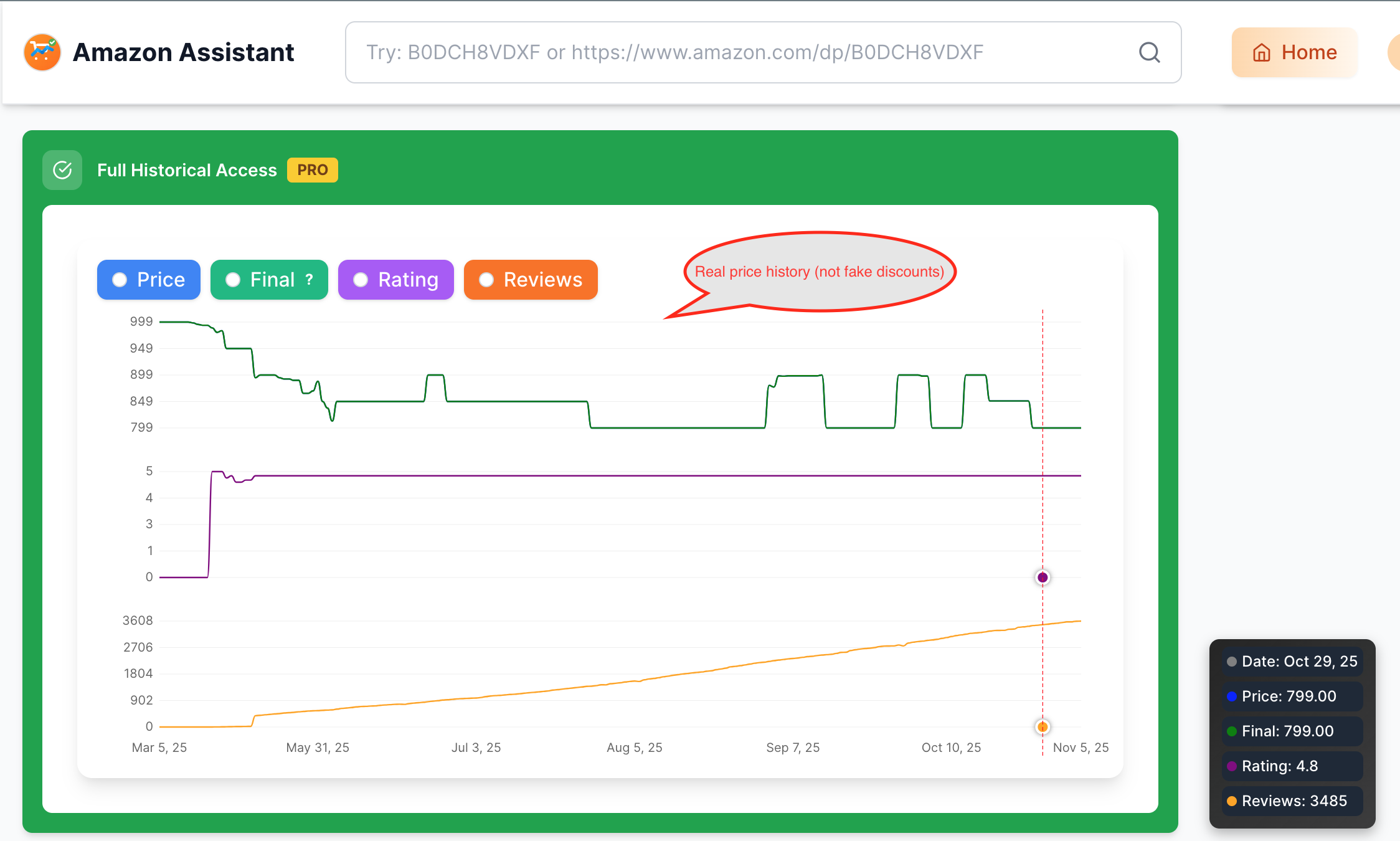The width and height of the screenshot is (1400, 841).
Task: Toggle the Price series button
Action: pyautogui.click(x=149, y=280)
